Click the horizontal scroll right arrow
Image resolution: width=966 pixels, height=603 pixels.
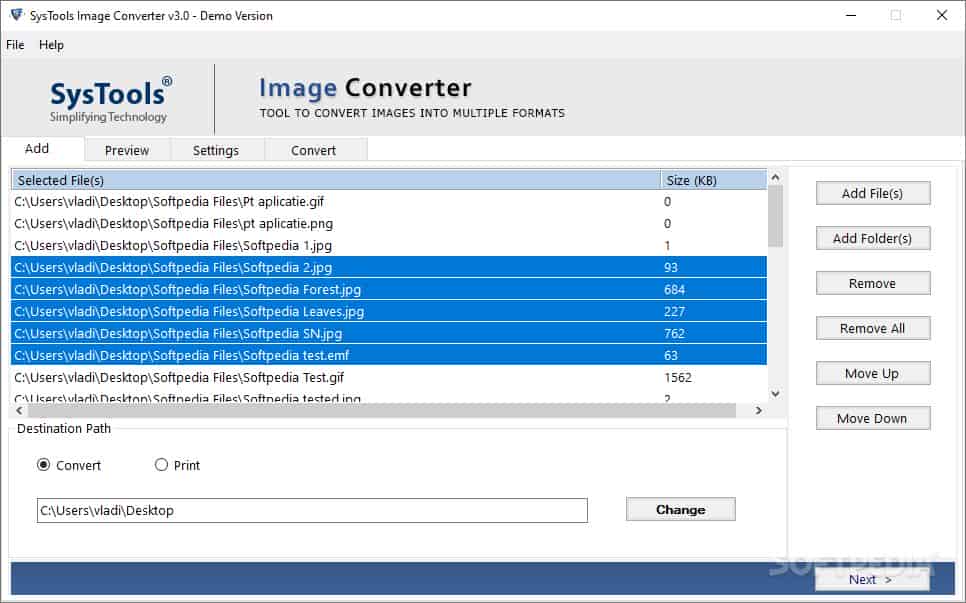[x=758, y=410]
